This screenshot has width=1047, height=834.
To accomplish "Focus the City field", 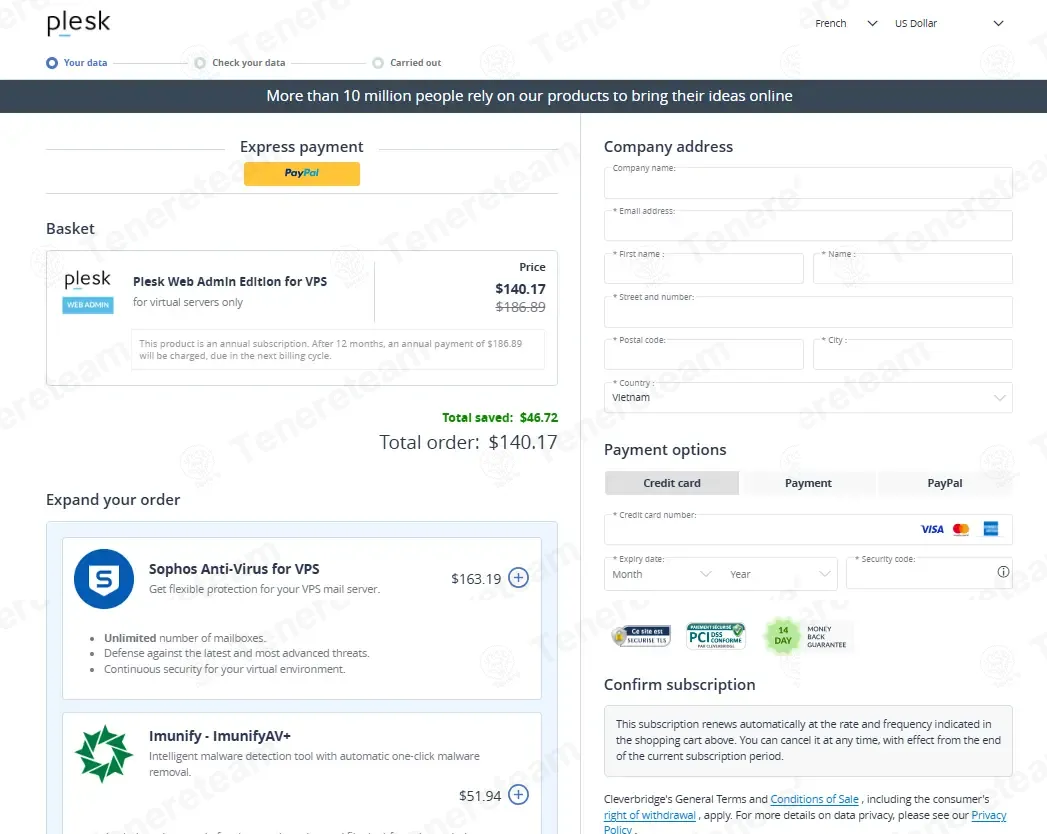I will (x=913, y=355).
